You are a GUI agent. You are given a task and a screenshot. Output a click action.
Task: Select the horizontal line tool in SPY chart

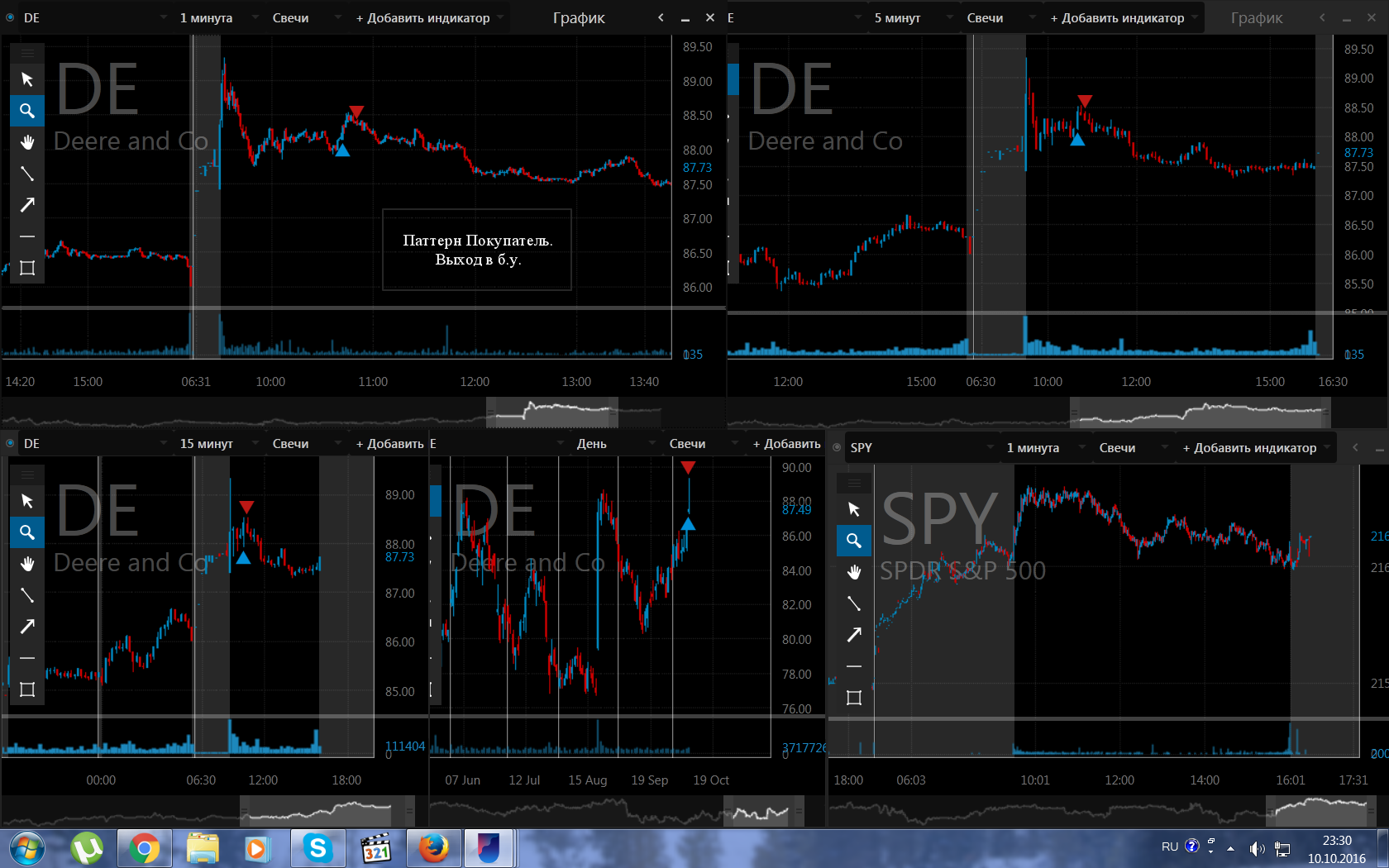point(854,666)
